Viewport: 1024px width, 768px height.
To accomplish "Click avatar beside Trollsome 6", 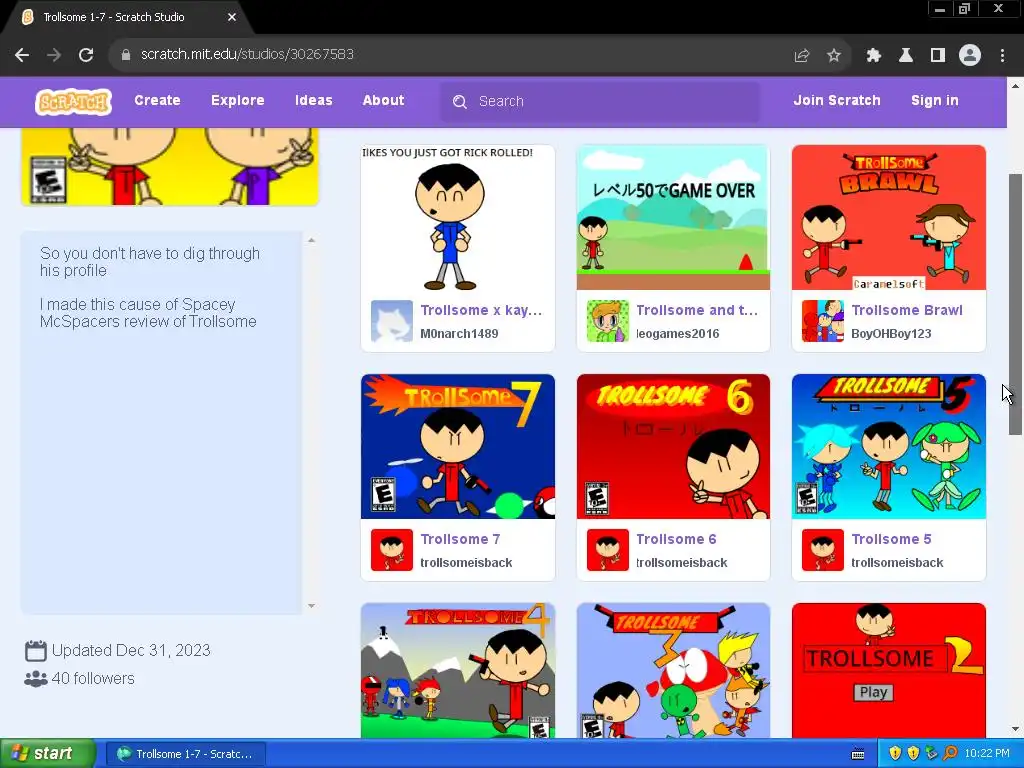I will click(607, 550).
